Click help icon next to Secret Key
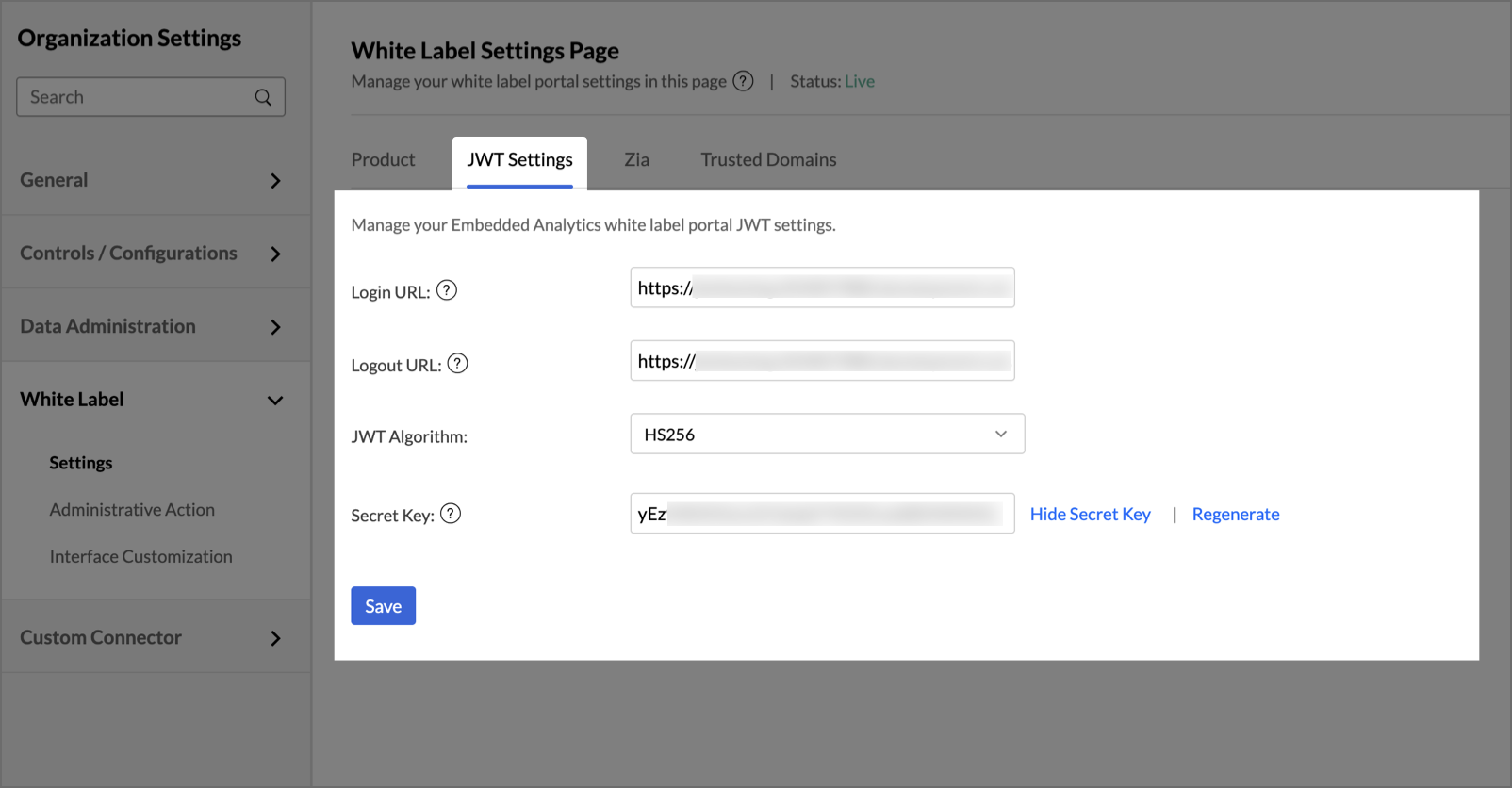This screenshot has width=1512, height=788. [x=451, y=514]
